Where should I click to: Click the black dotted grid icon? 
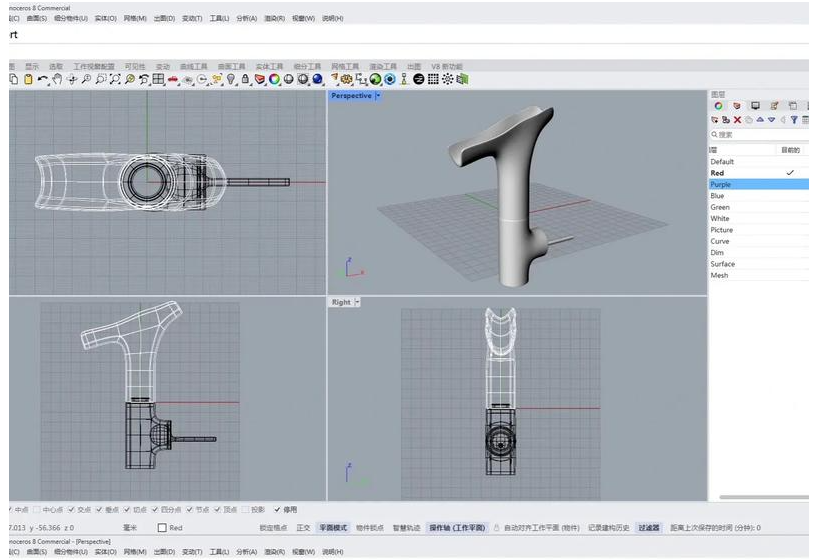tap(433, 79)
